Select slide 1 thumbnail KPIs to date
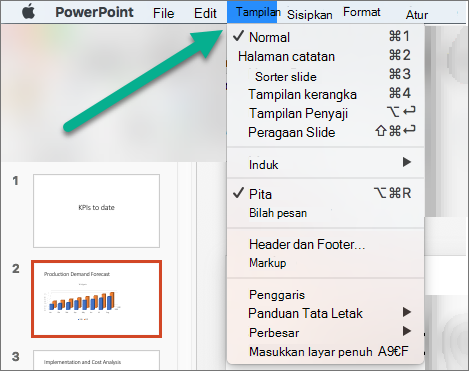469x371 pixels. coord(96,211)
